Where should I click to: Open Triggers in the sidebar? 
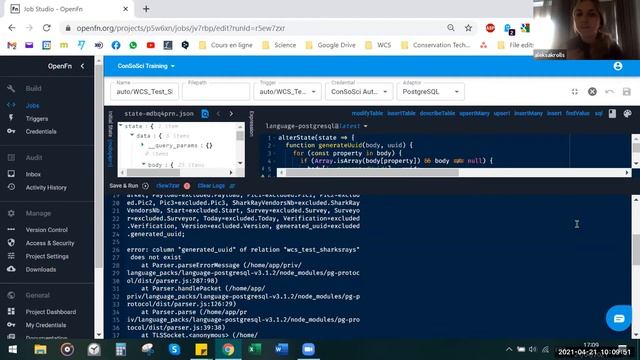37,118
